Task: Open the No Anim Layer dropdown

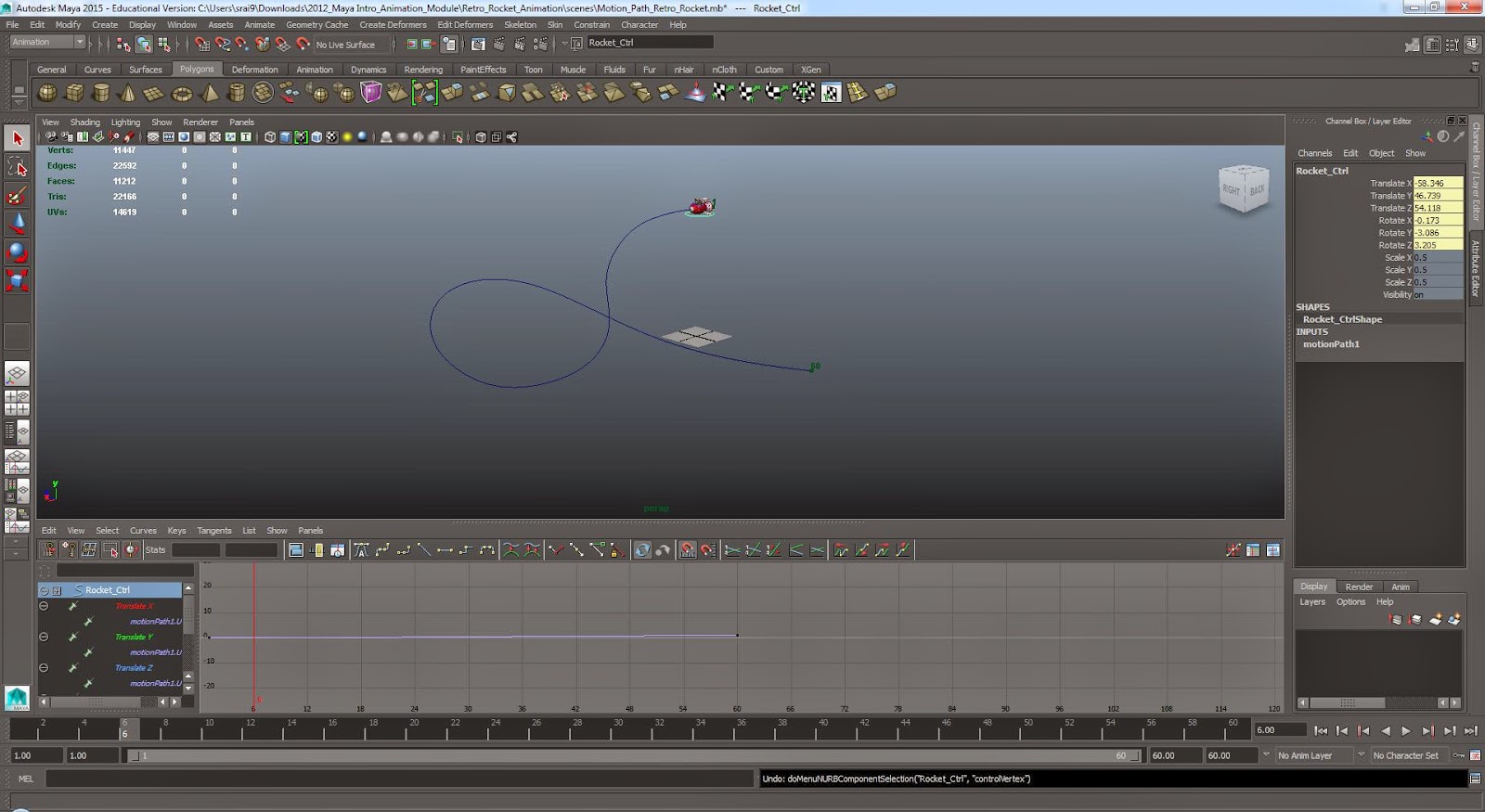Action: tap(1313, 755)
